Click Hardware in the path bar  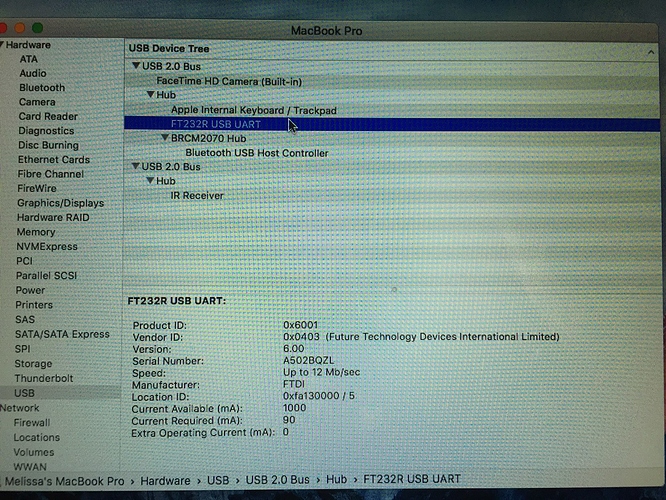coord(165,480)
